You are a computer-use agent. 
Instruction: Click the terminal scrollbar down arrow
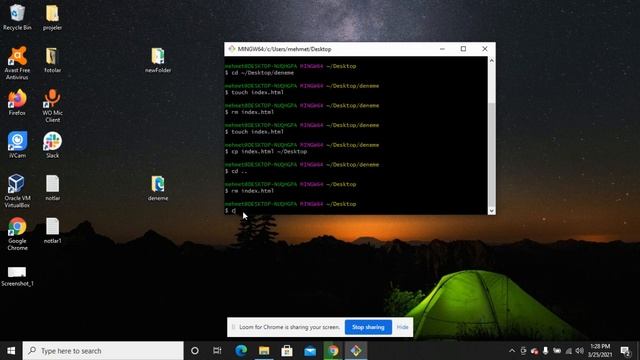coord(491,211)
